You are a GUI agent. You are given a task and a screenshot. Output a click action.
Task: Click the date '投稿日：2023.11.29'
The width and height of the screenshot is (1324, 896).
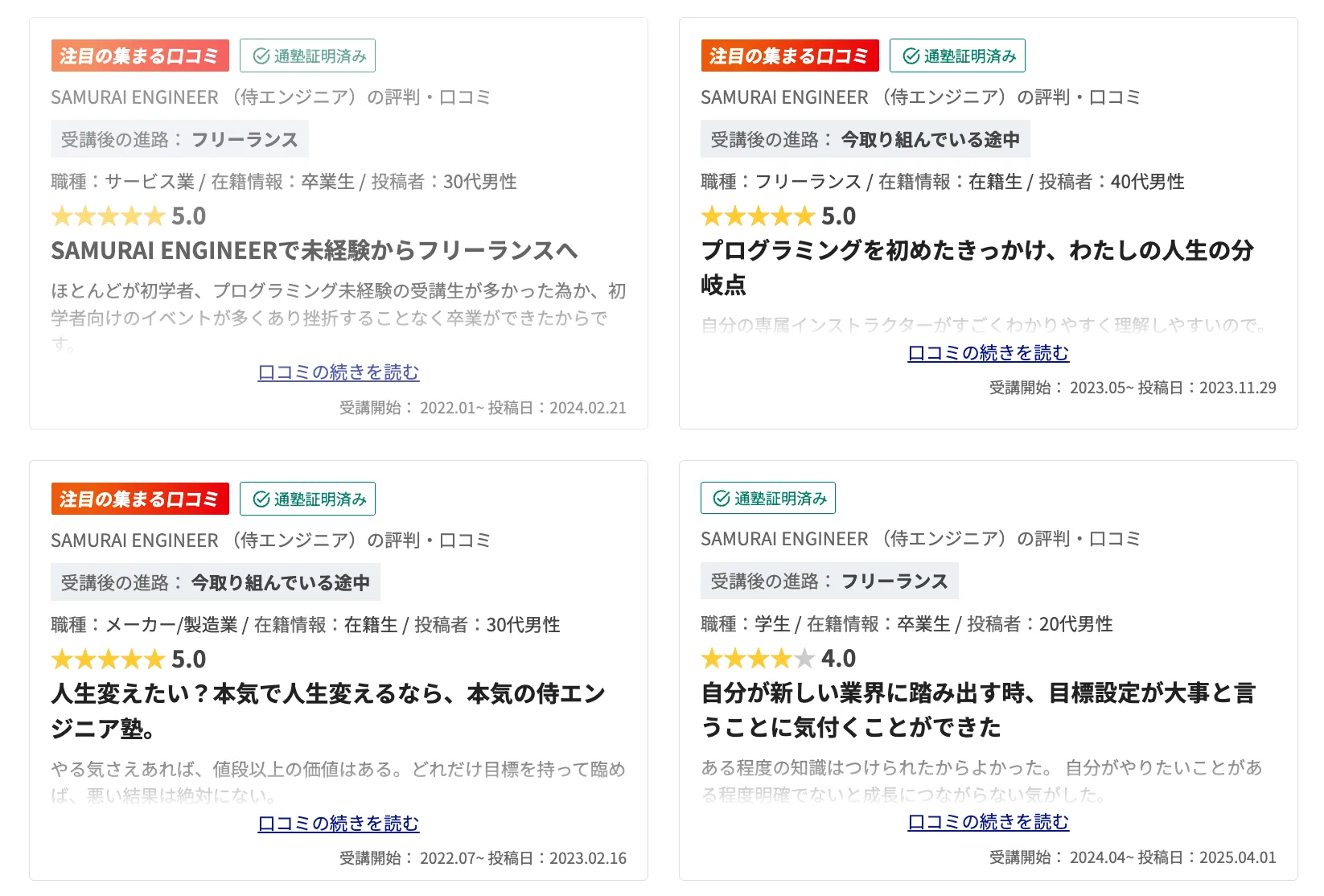(1207, 388)
